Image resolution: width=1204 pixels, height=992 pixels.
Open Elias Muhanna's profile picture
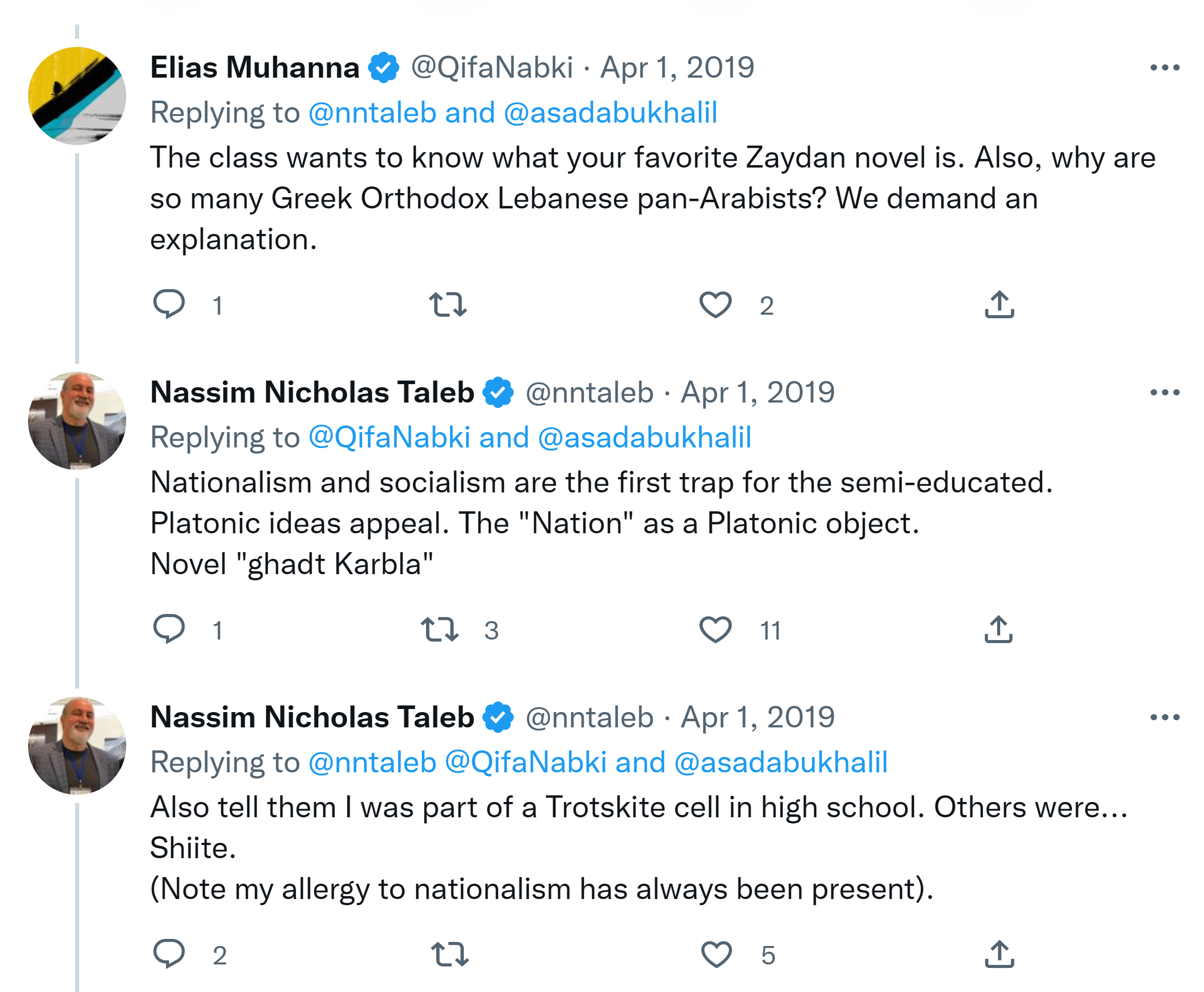coord(77,96)
